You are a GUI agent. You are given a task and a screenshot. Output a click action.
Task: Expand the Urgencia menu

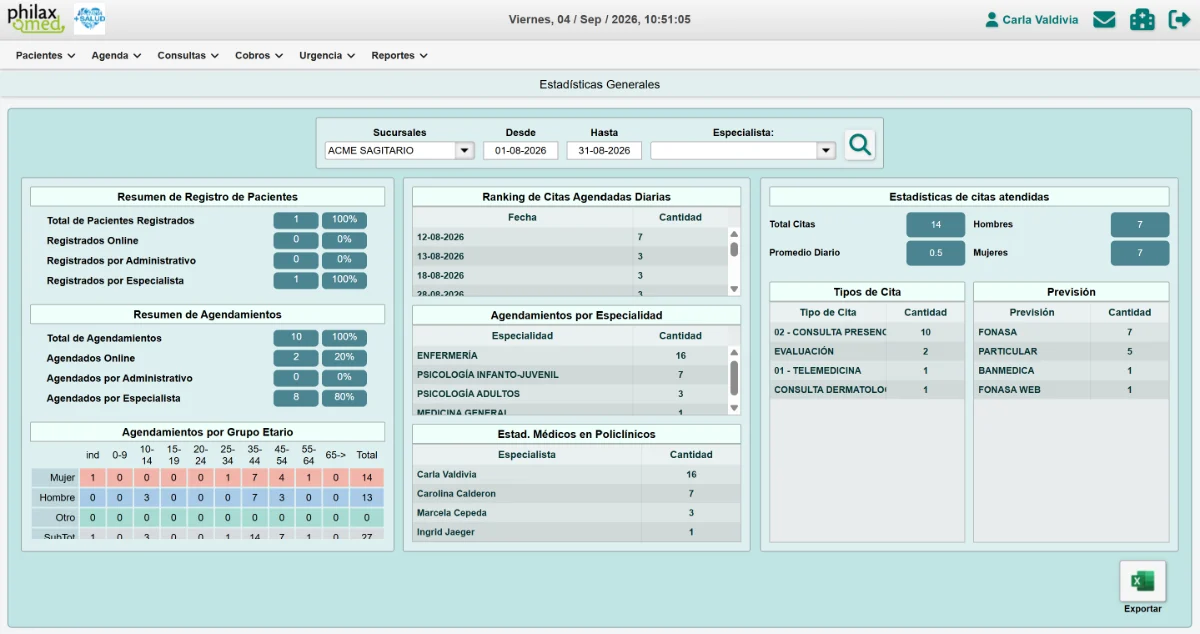(x=327, y=56)
